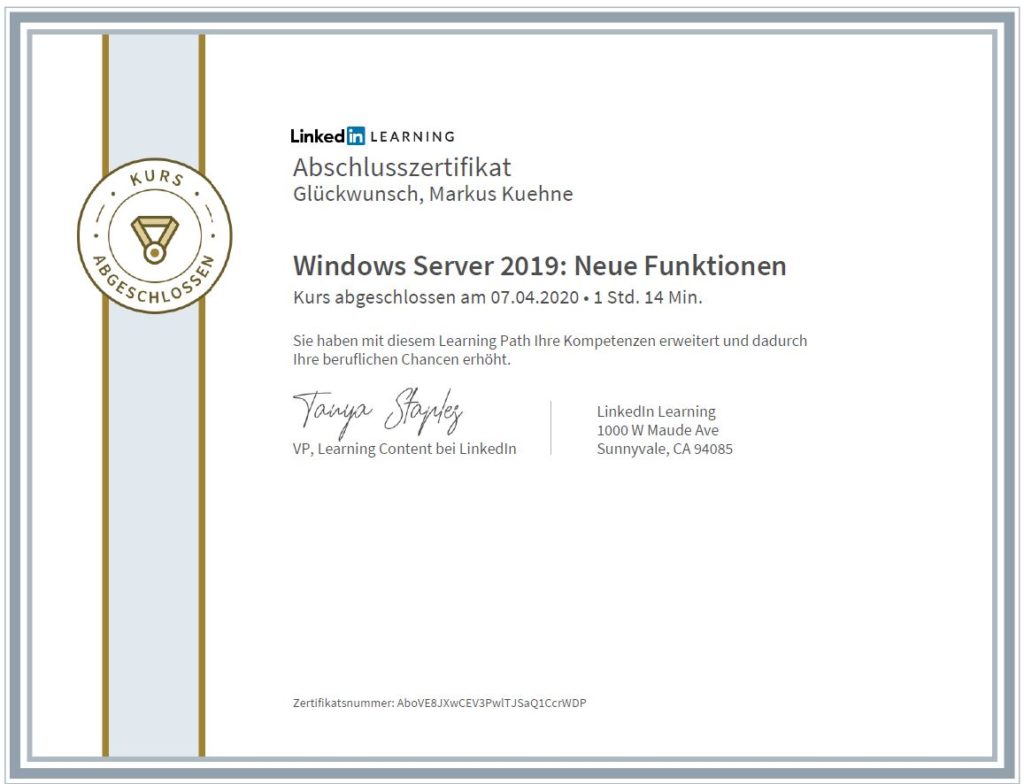
Task: Click the word 'LEARNING' in the logo
Action: [x=412, y=137]
